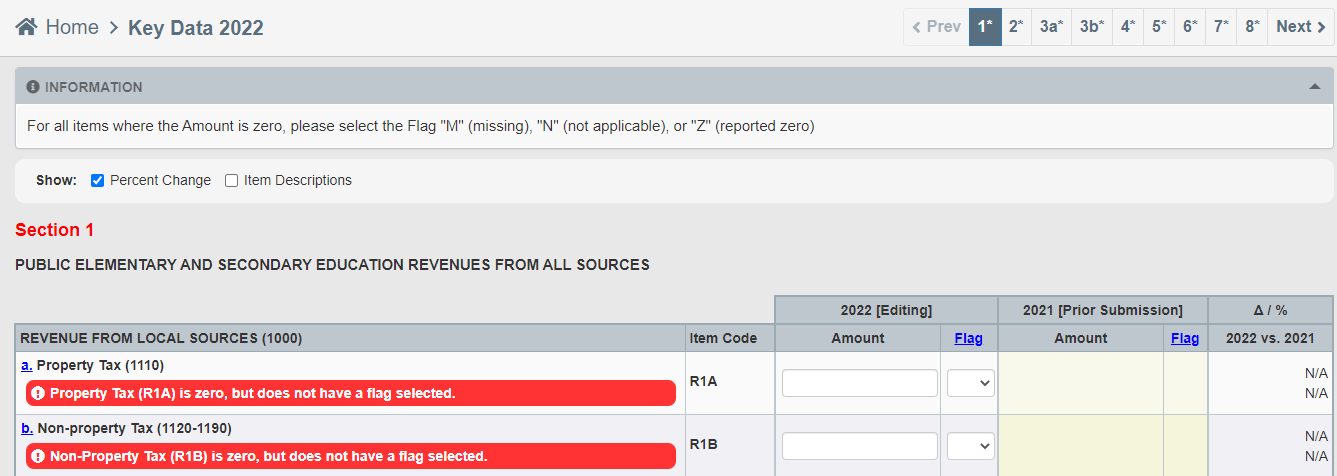Click the R1A amount input field
Viewport: 1337px width, 476px height.
pyautogui.click(x=860, y=383)
